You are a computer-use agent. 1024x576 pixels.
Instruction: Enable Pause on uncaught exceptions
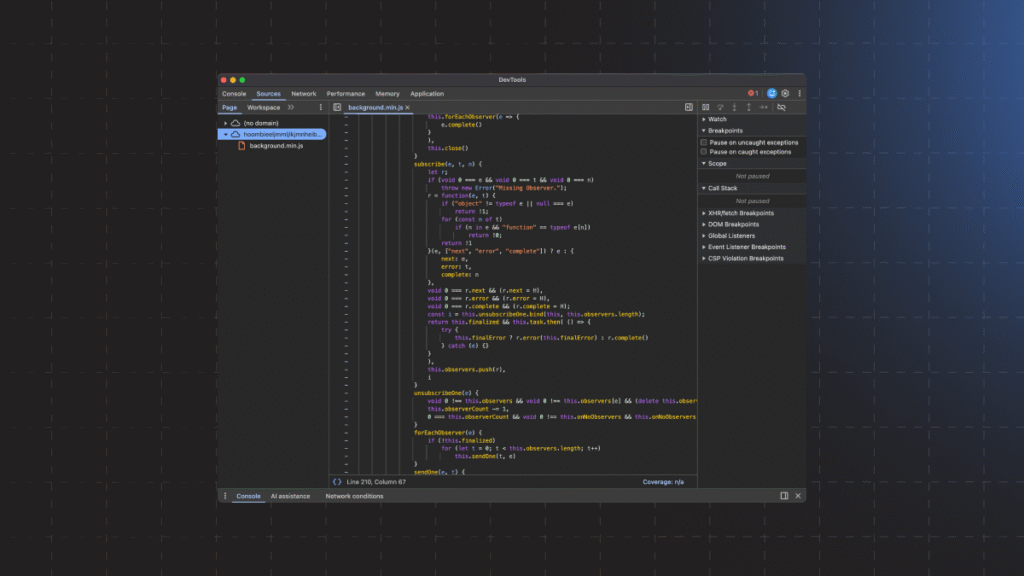click(704, 142)
